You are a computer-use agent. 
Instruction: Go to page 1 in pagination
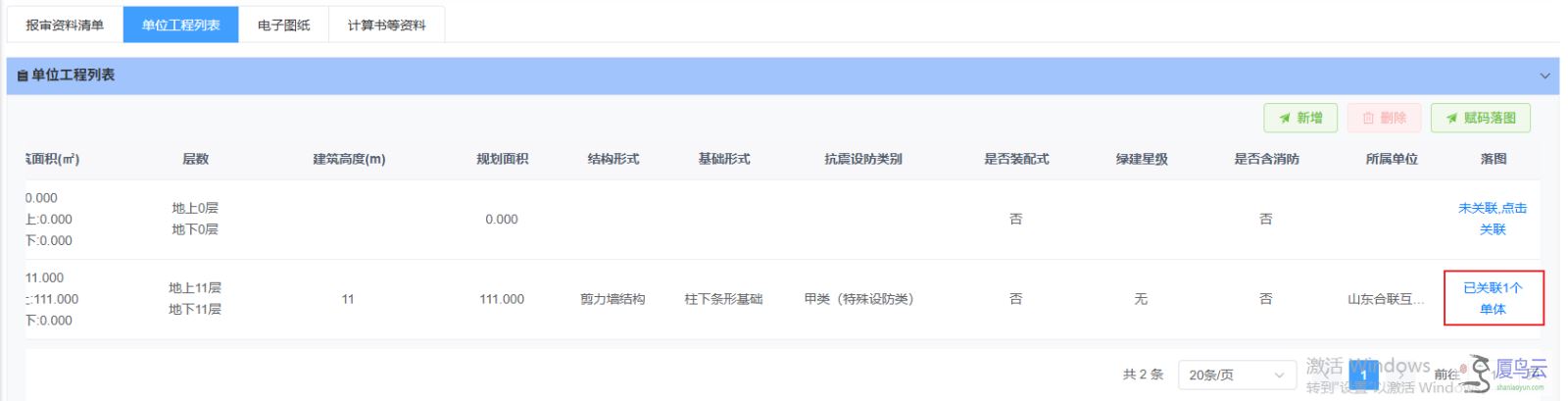[1362, 375]
